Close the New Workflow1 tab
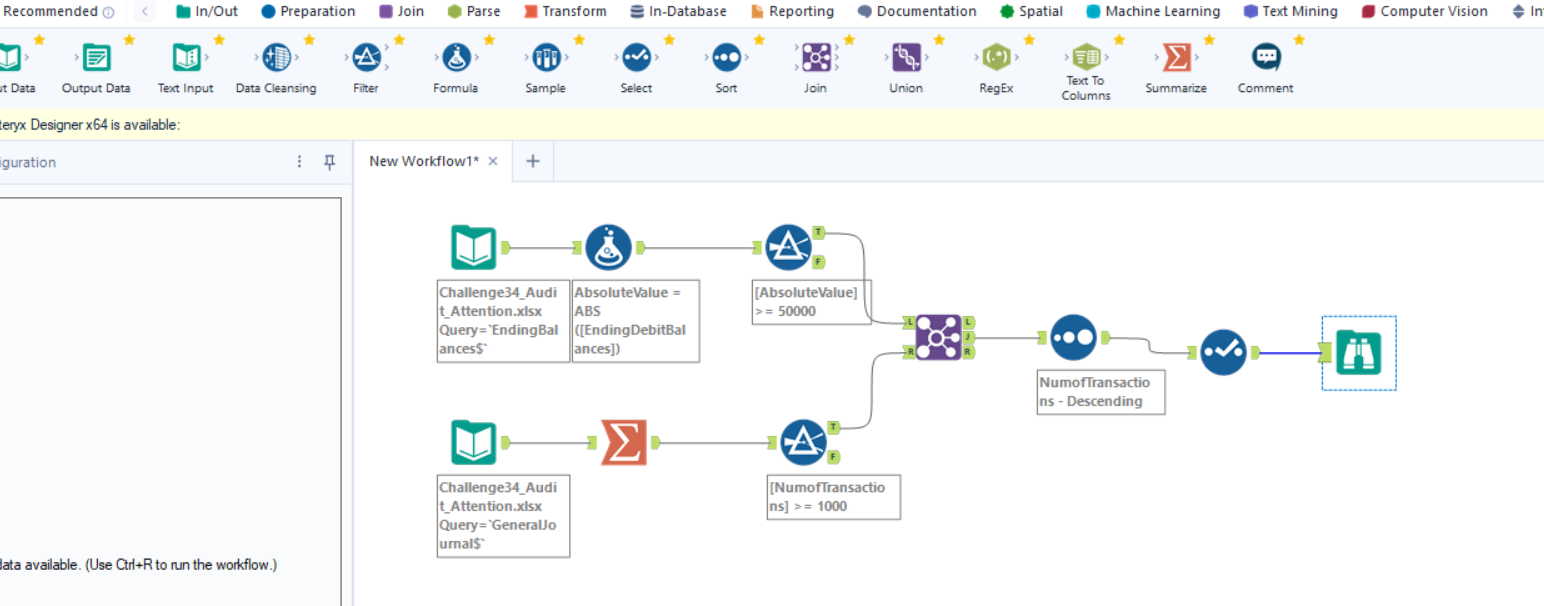The height and width of the screenshot is (606, 1544). click(493, 161)
